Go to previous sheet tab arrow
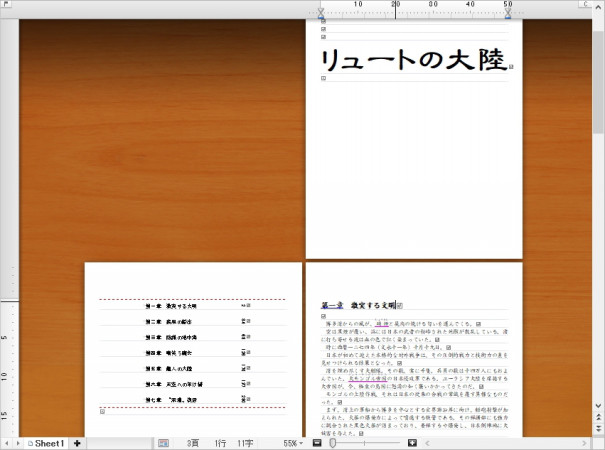The width and height of the screenshot is (605, 450). pyautogui.click(x=7, y=443)
